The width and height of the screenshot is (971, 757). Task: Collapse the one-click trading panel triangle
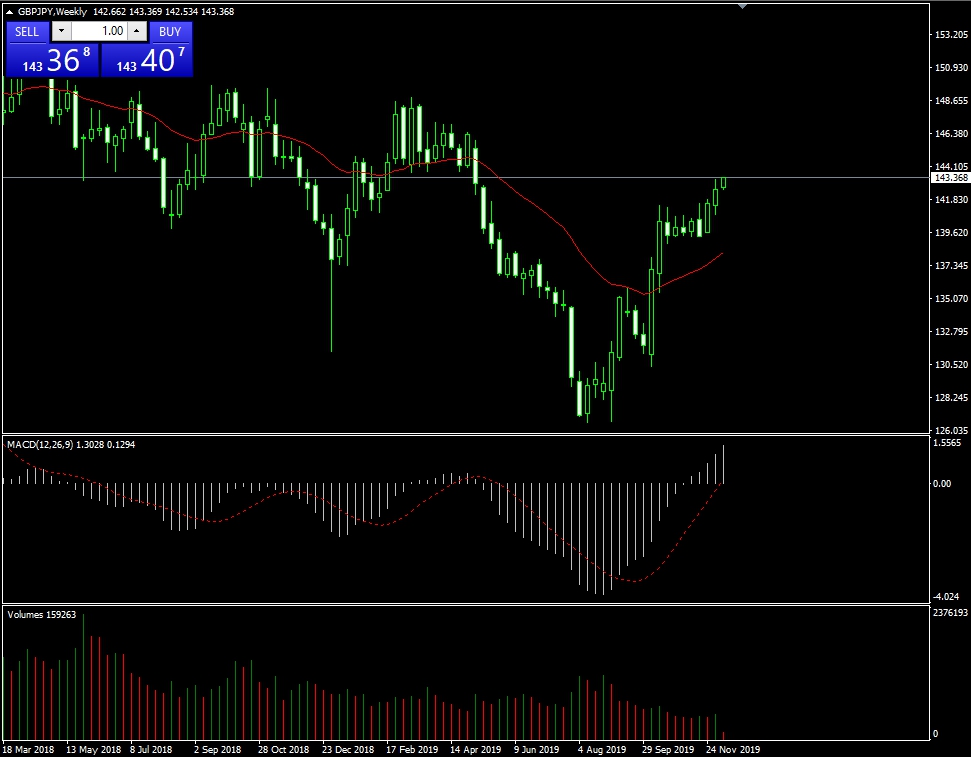point(10,12)
